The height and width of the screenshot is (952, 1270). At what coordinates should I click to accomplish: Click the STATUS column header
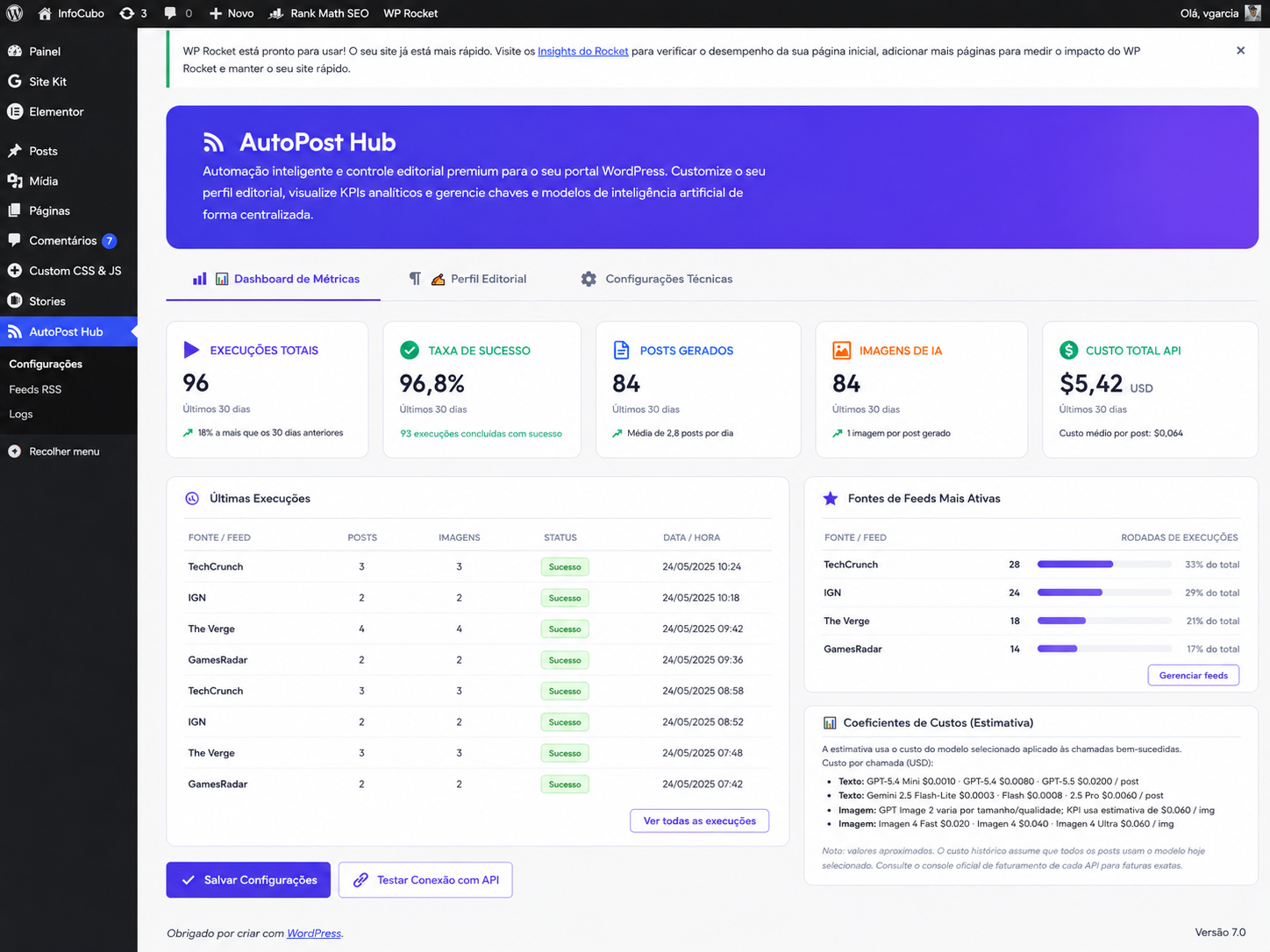[560, 537]
